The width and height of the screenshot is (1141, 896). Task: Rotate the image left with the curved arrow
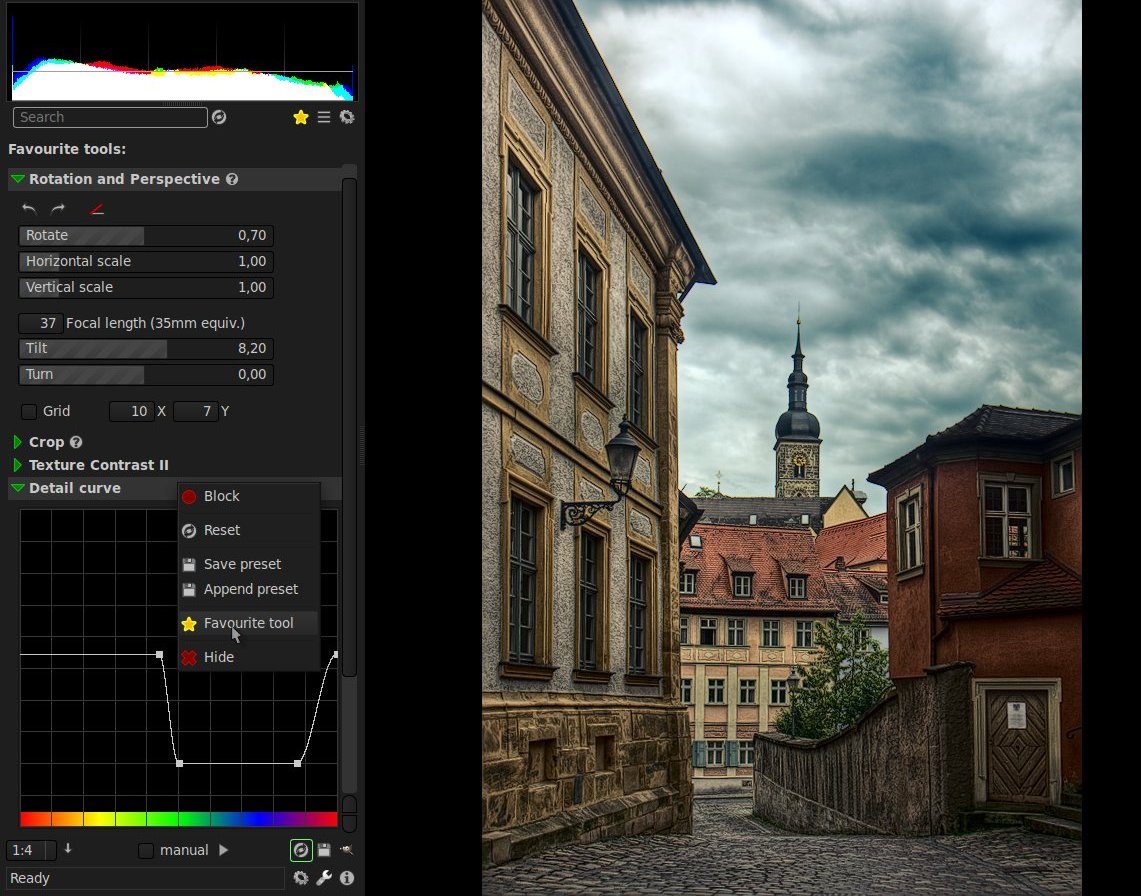point(29,210)
